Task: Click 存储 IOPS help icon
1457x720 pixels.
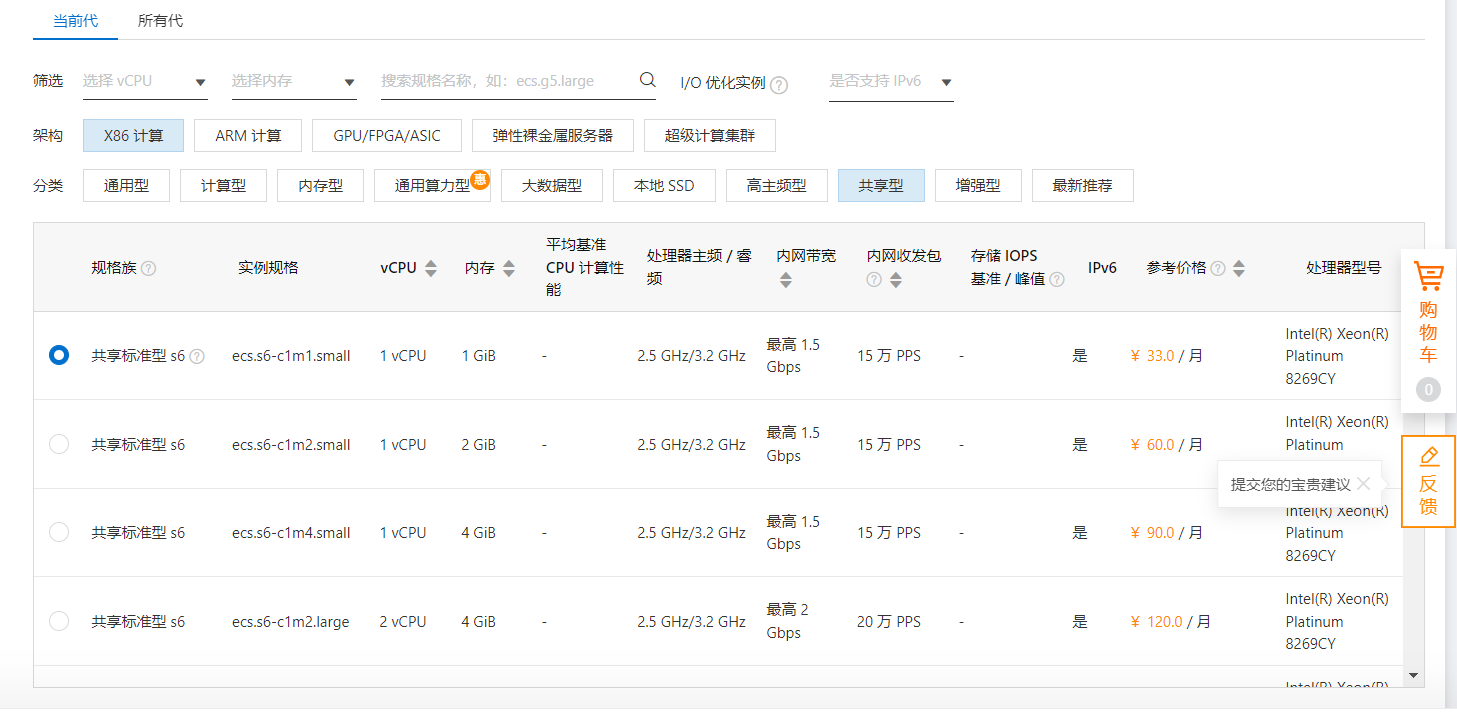Action: click(1056, 280)
